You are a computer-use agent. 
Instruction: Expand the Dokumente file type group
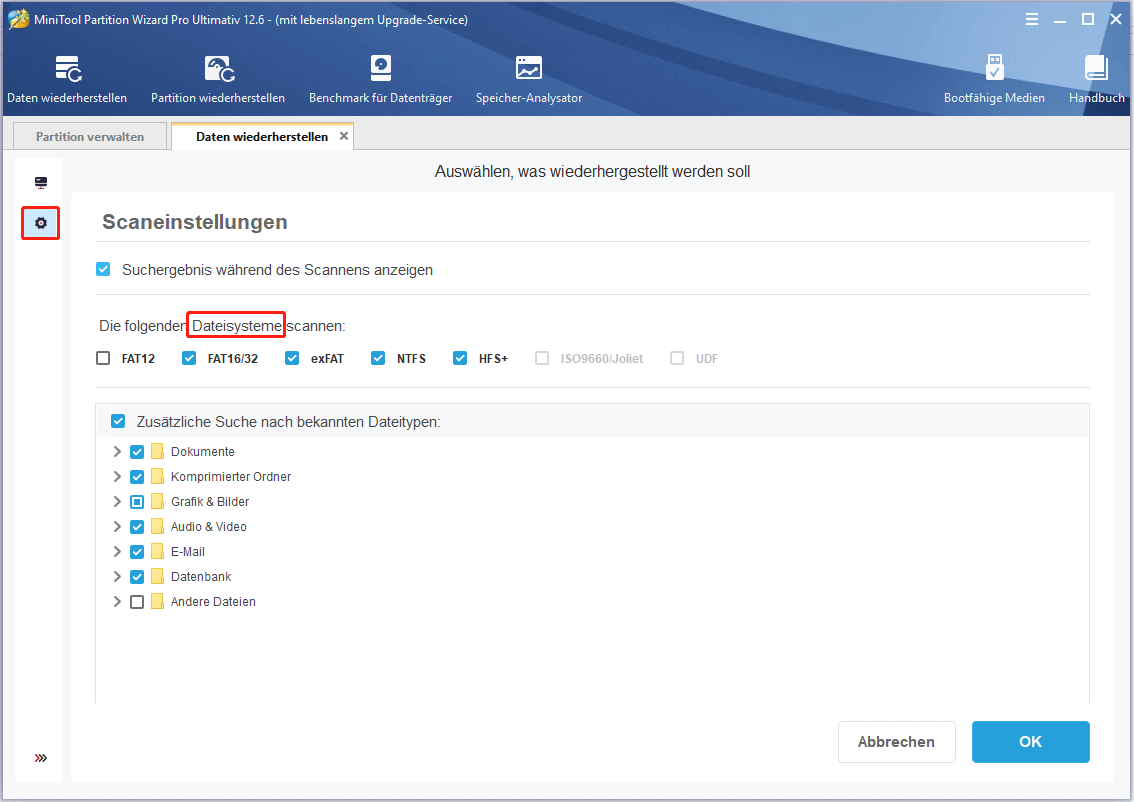[117, 452]
